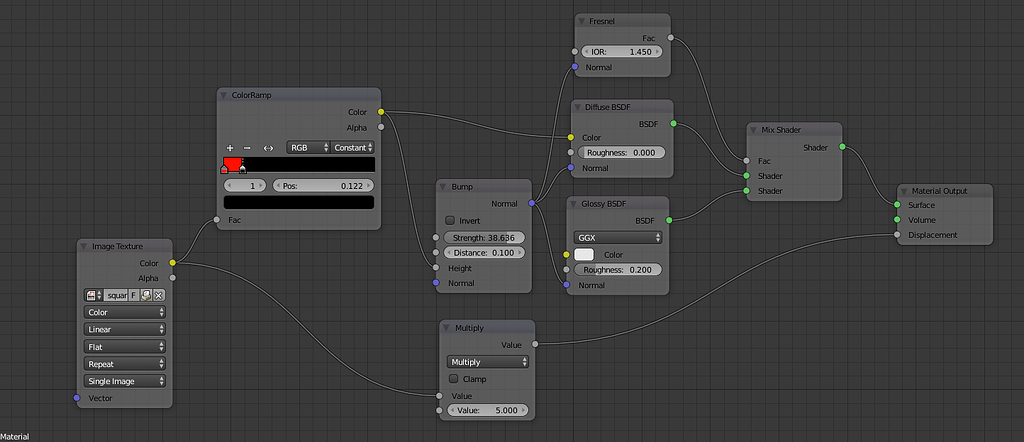Click Bump Height input socket

pyautogui.click(x=436, y=268)
